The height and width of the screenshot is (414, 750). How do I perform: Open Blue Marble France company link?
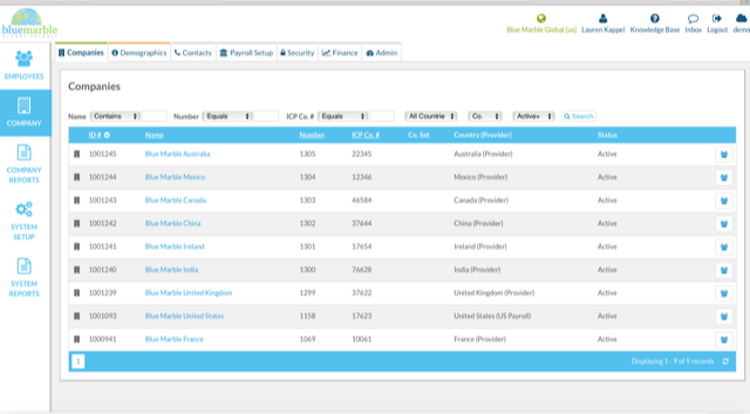pos(174,339)
